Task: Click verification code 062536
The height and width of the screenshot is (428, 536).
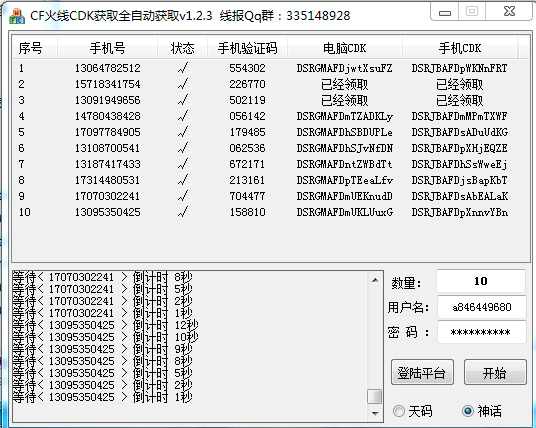Action: point(247,148)
